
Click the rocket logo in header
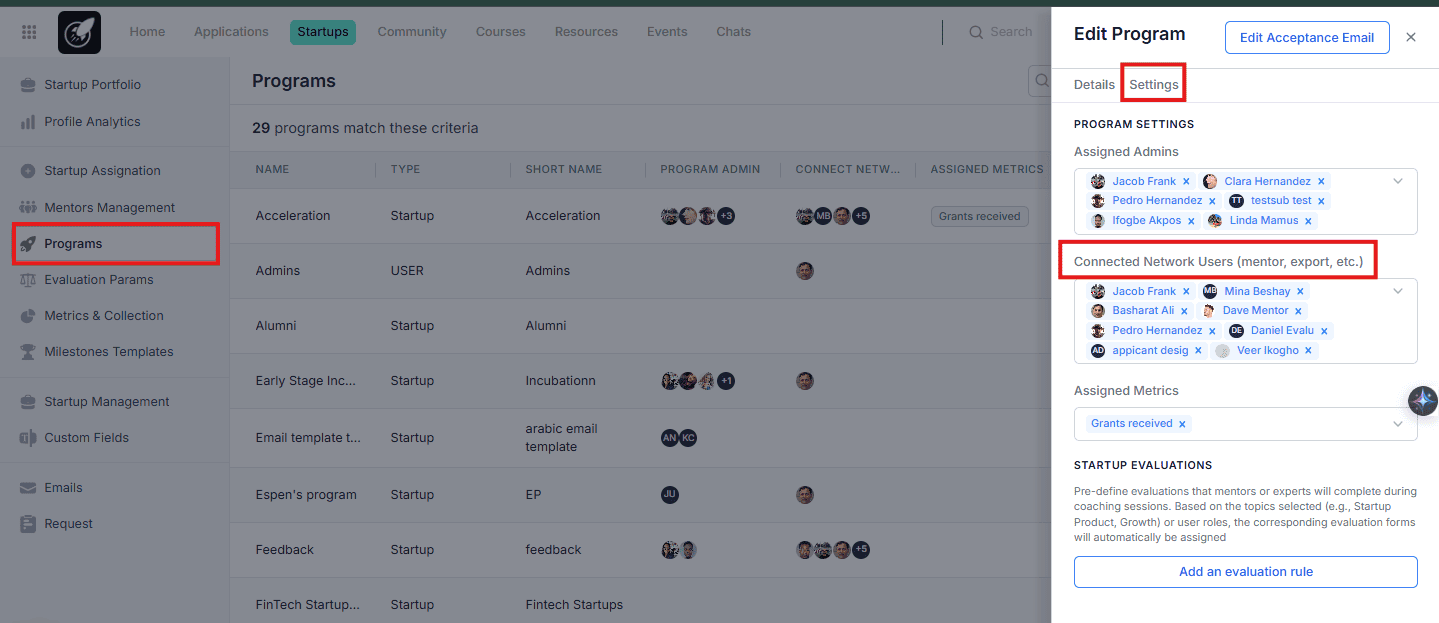[79, 32]
